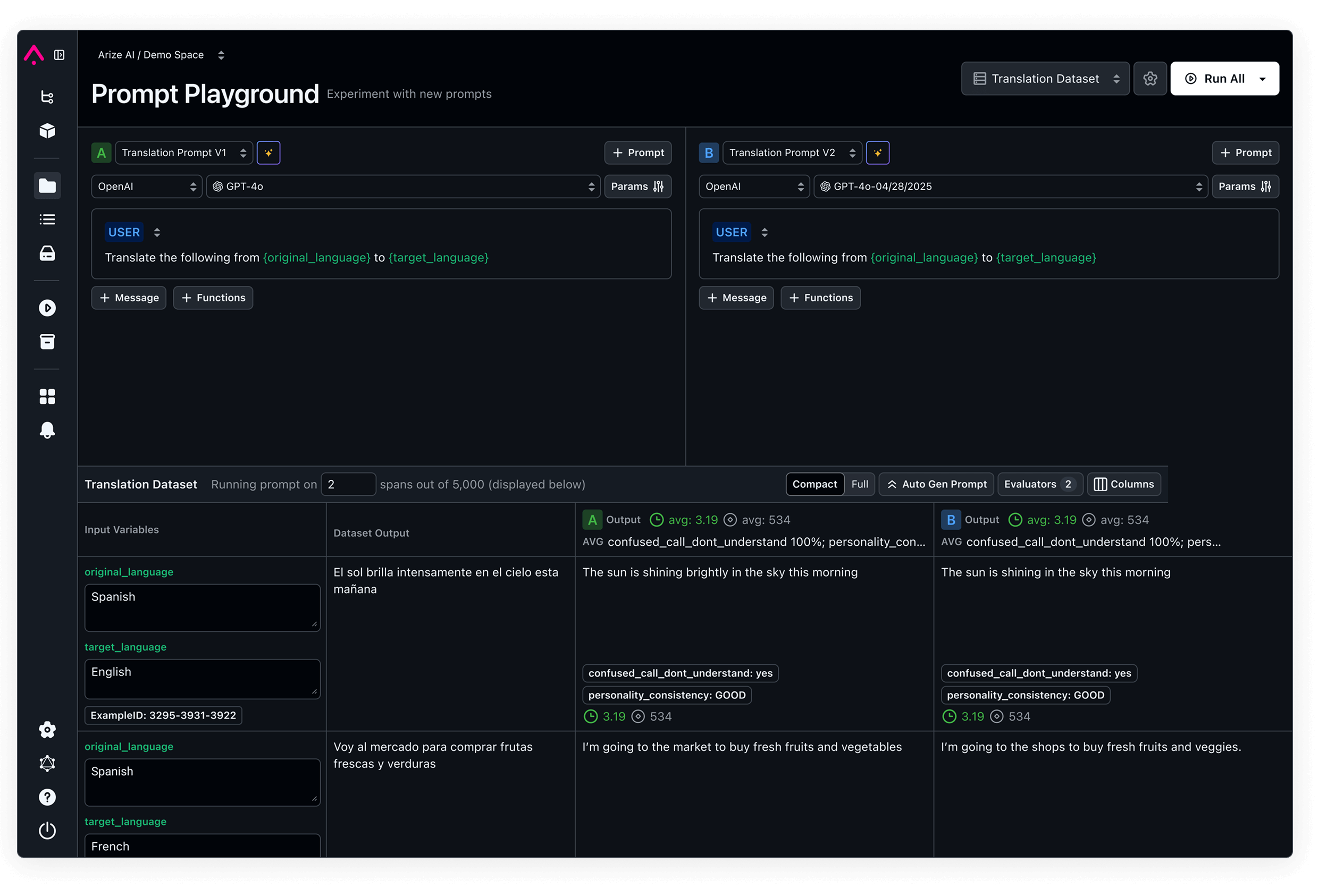
Task: Click the sparkle optimize icon for prompt B
Action: 878,153
